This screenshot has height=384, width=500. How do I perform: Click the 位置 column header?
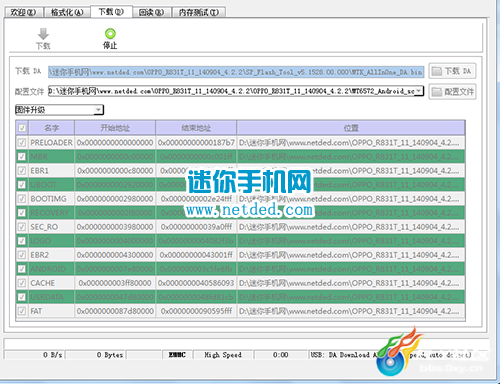point(351,128)
